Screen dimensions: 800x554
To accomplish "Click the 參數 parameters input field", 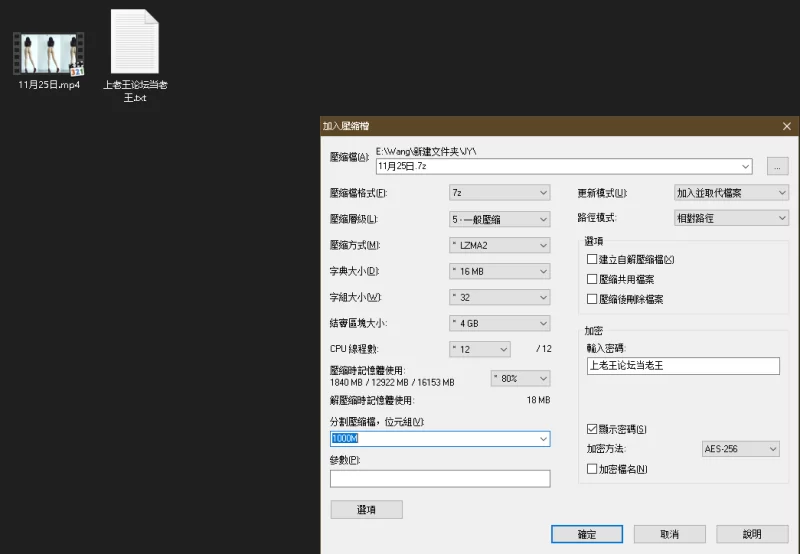I will pyautogui.click(x=440, y=479).
